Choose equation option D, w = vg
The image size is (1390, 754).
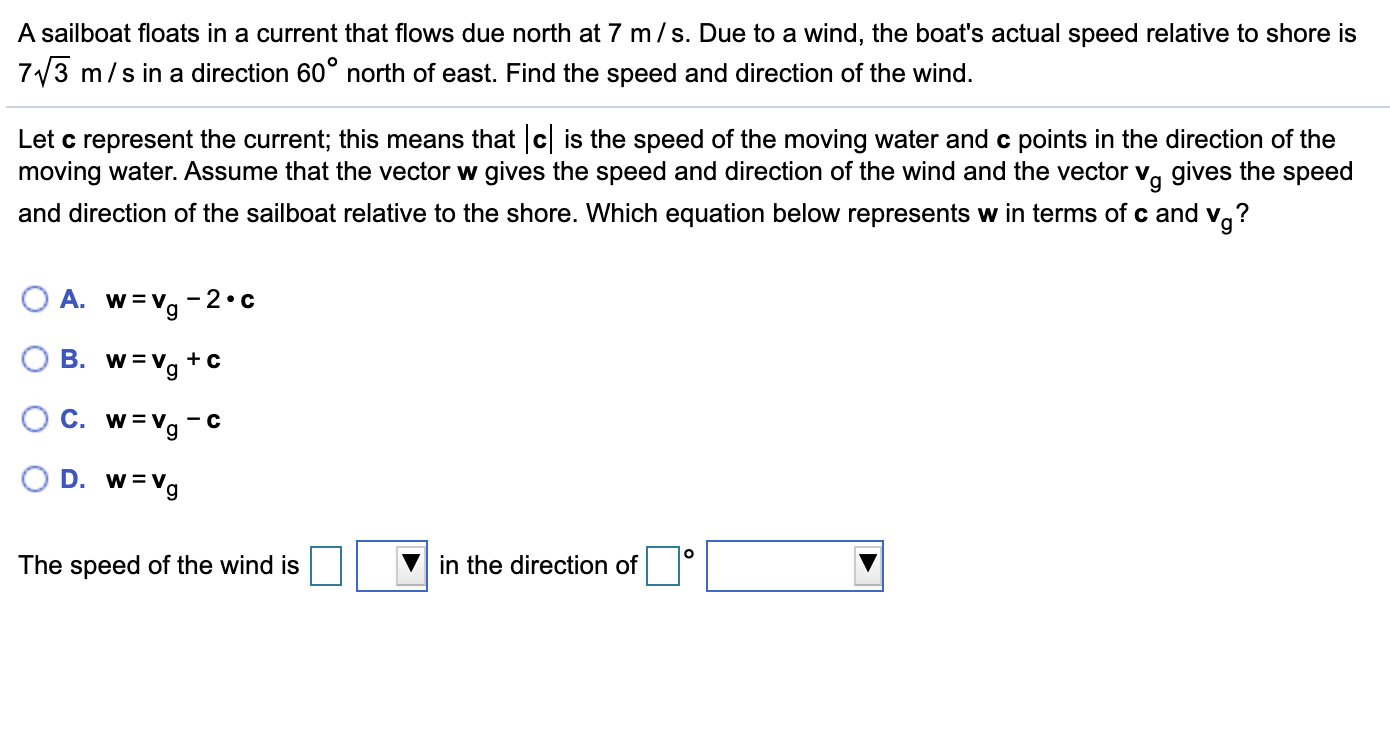coord(36,479)
